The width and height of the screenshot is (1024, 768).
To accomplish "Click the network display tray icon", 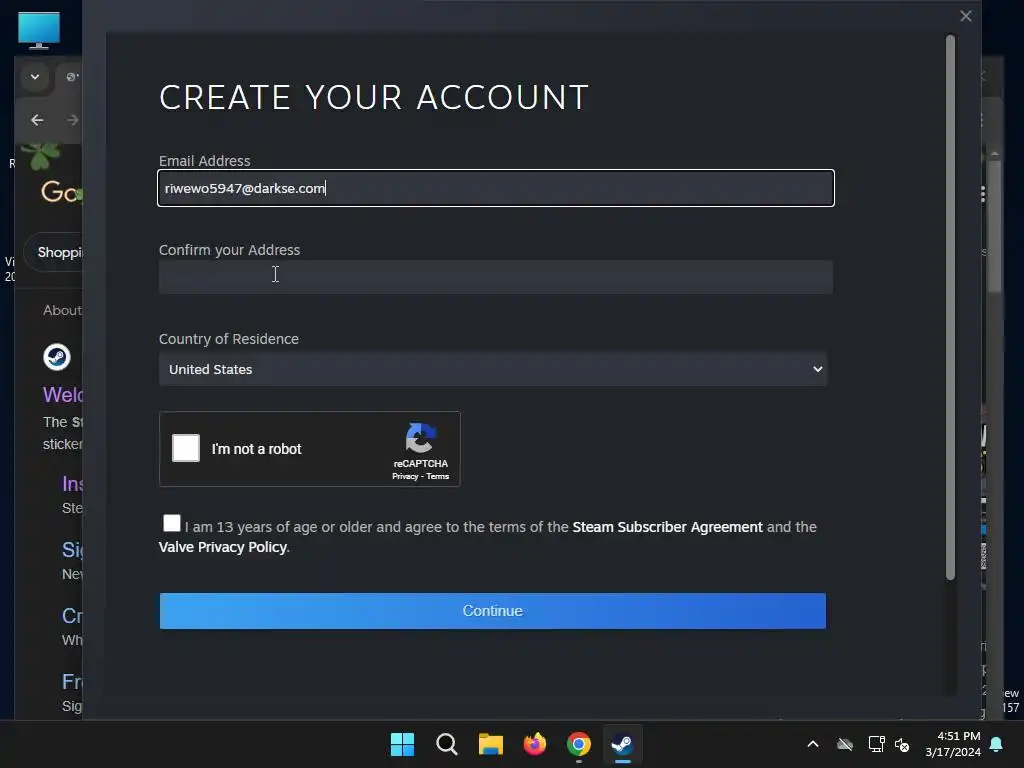I will coord(876,744).
